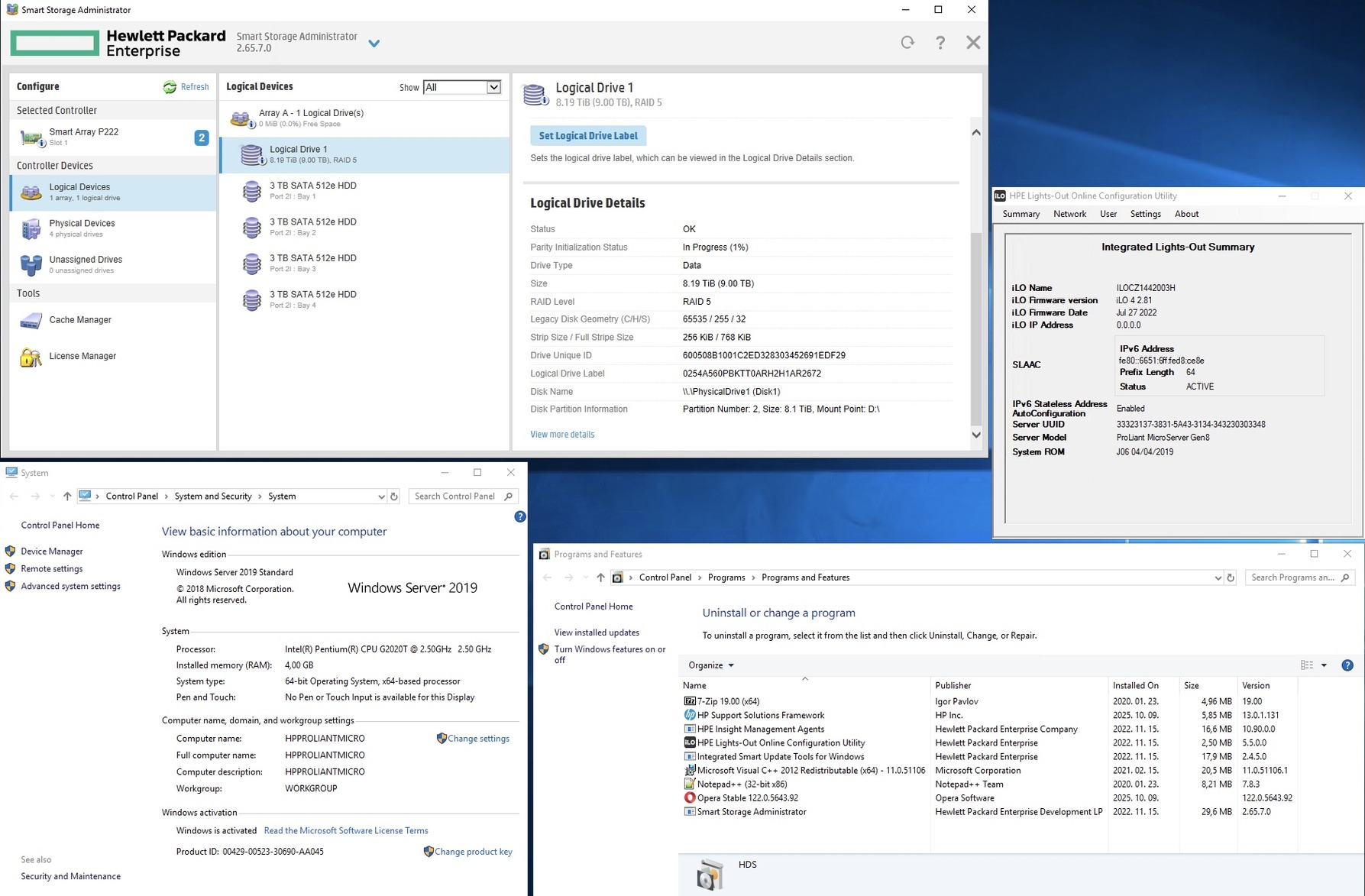Expand the System window address bar history dropdown
Viewport: 1365px width, 896px height.
pos(381,497)
